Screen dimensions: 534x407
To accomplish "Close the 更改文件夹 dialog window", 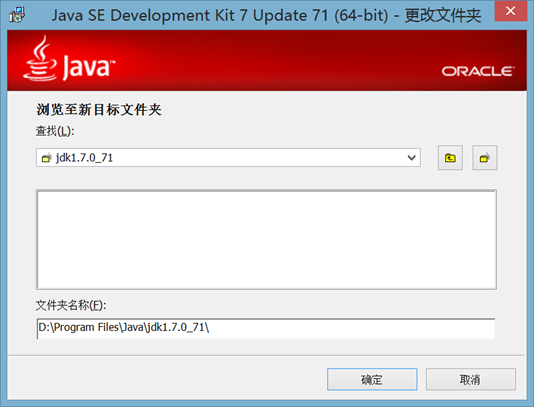I will pyautogui.click(x=511, y=11).
